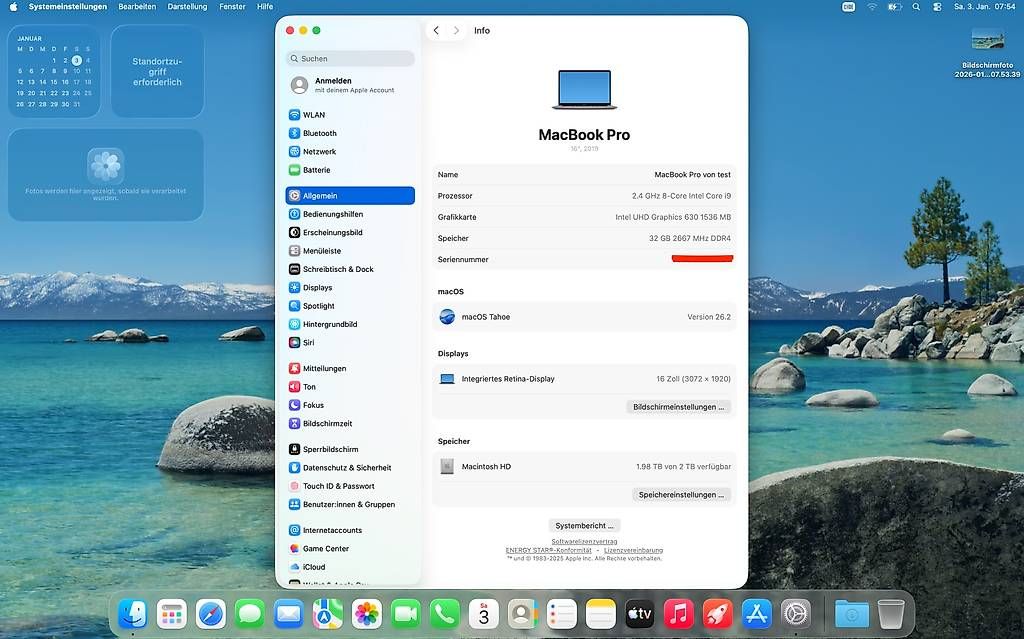Open the Softwarelizenzvertrag link

coord(584,542)
